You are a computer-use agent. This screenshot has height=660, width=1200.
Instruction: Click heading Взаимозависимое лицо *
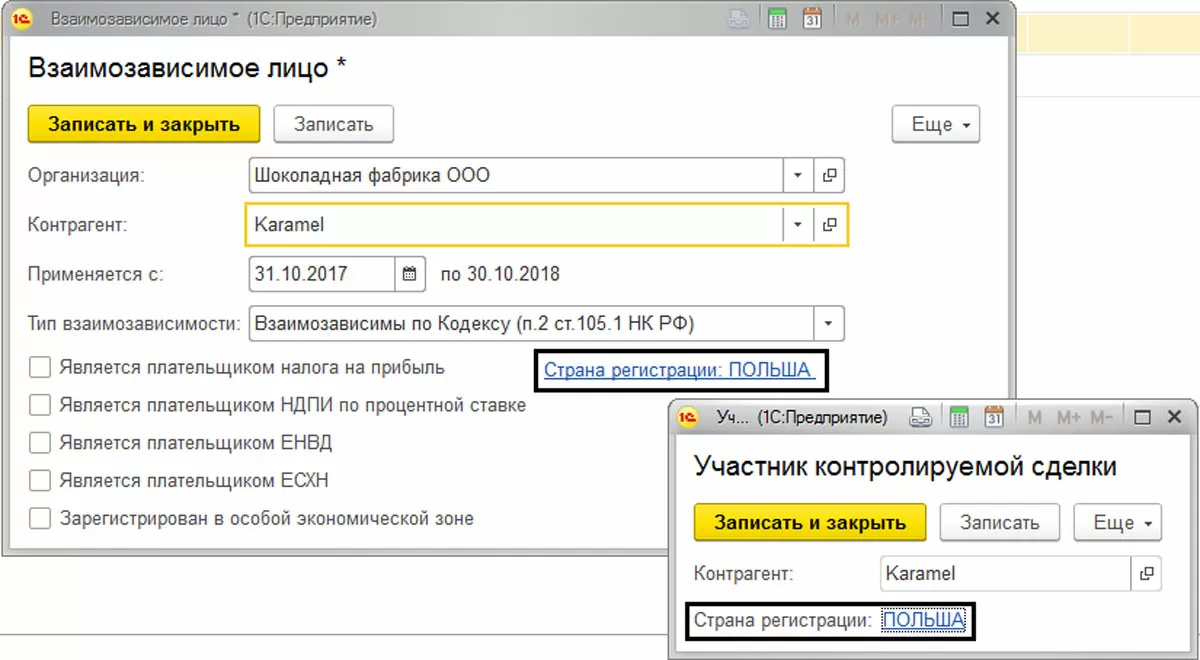coord(187,68)
